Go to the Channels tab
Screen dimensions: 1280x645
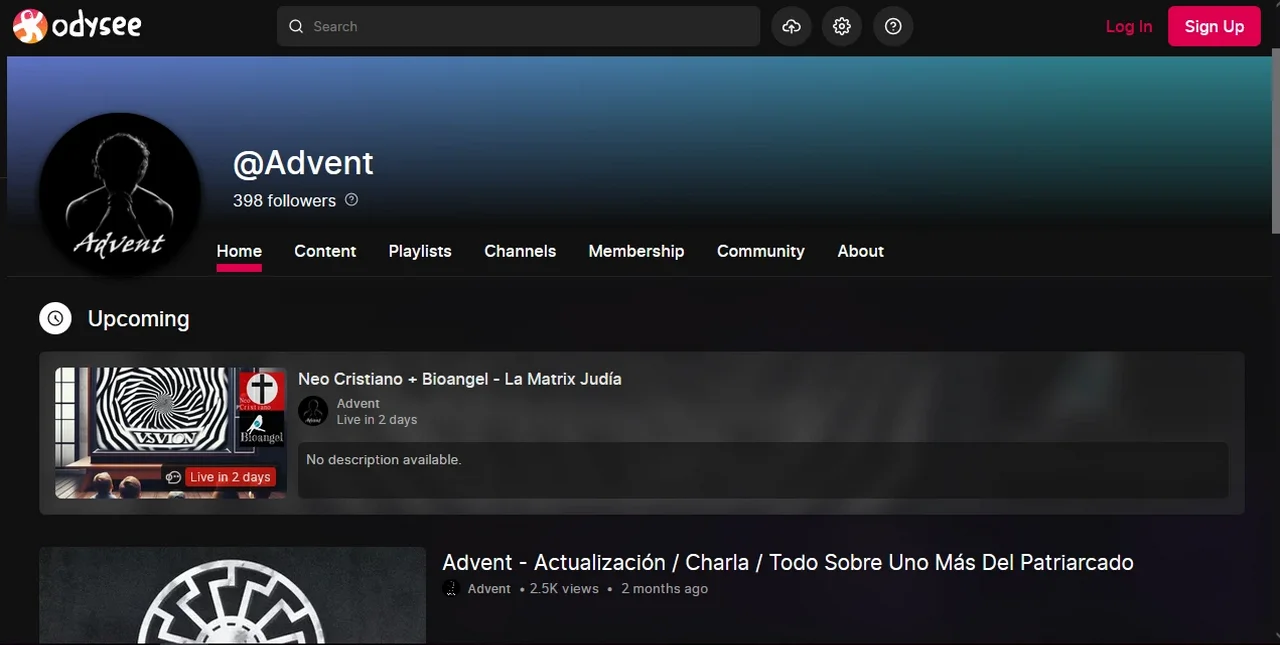(520, 251)
